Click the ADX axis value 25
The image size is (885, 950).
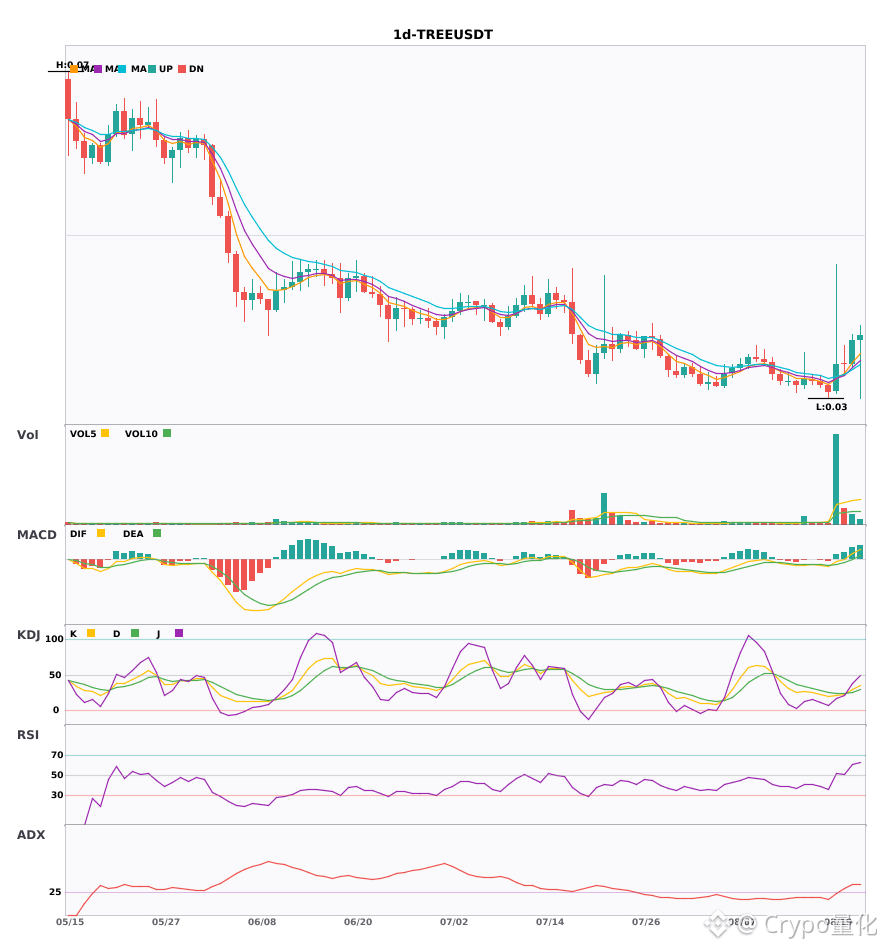coord(55,892)
